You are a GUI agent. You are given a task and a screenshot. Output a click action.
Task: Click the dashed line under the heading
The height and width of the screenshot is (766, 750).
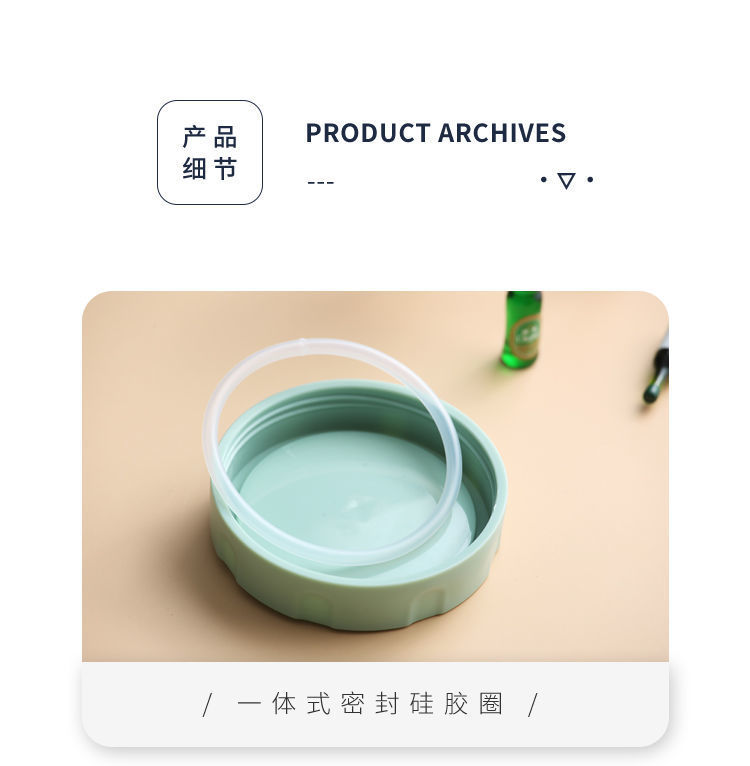pos(321,183)
